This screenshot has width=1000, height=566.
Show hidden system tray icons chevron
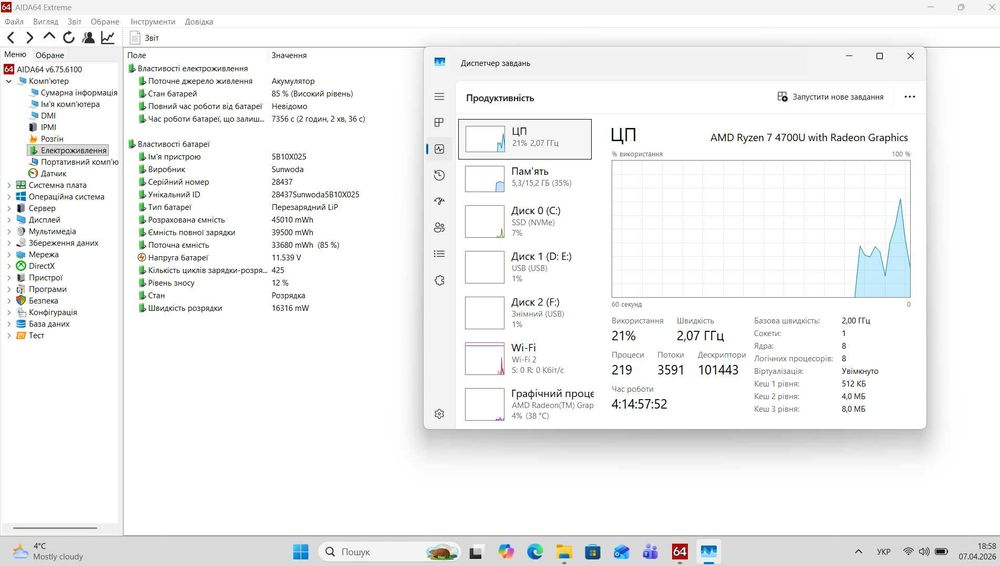point(858,551)
